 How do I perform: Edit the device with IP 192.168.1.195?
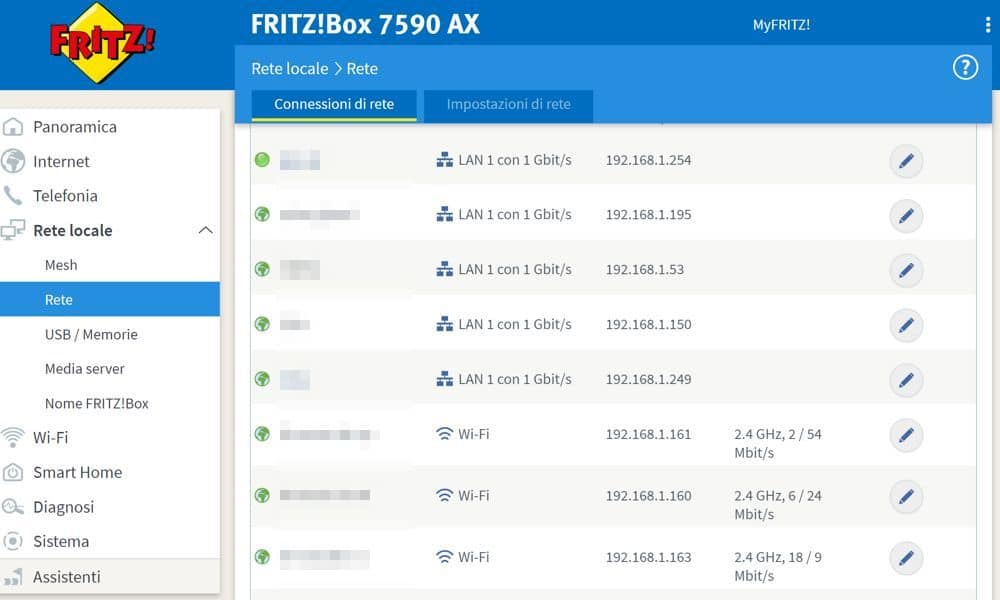coord(906,216)
